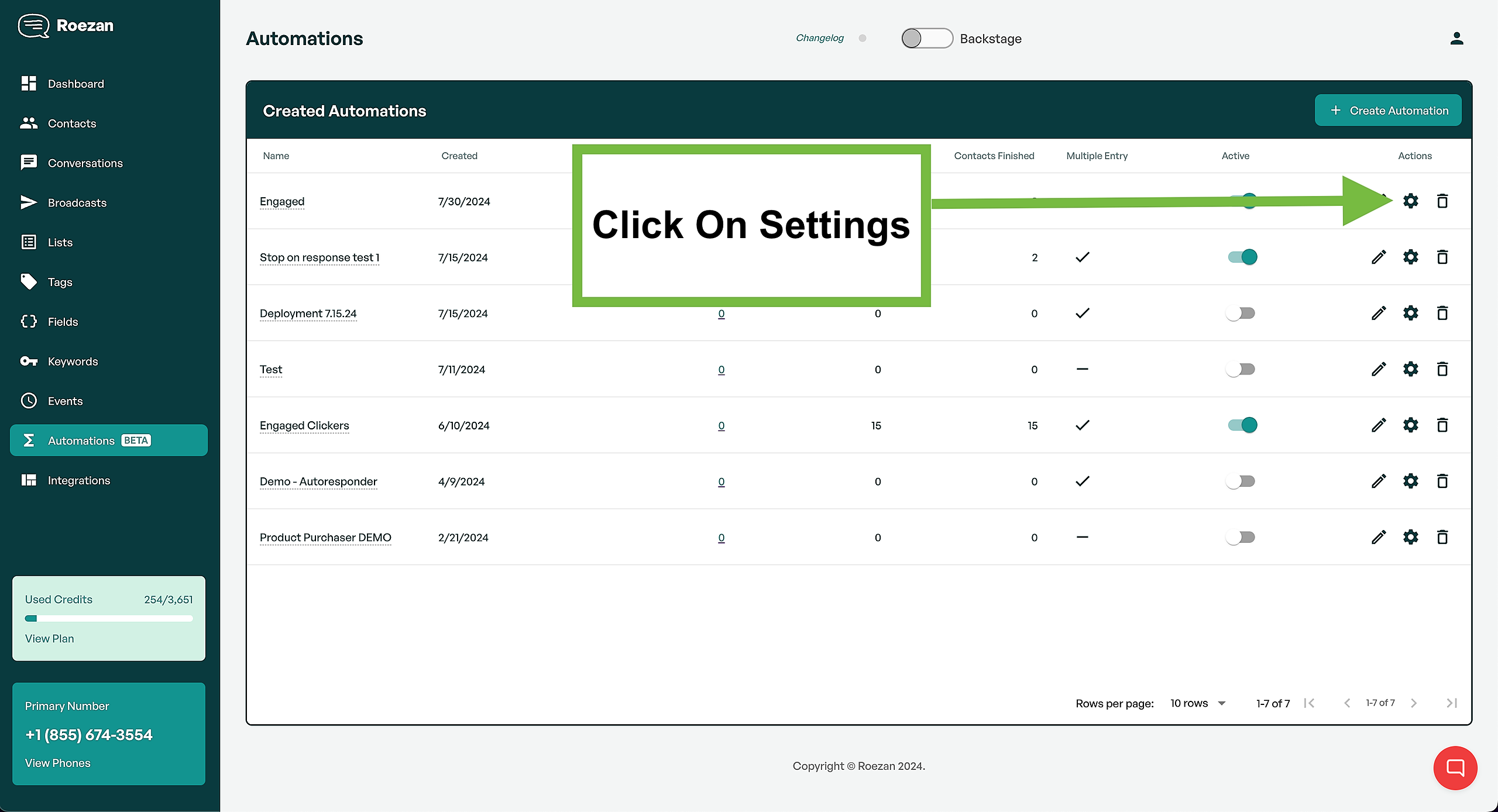1498x812 pixels.
Task: Click the user profile icon
Action: point(1456,39)
